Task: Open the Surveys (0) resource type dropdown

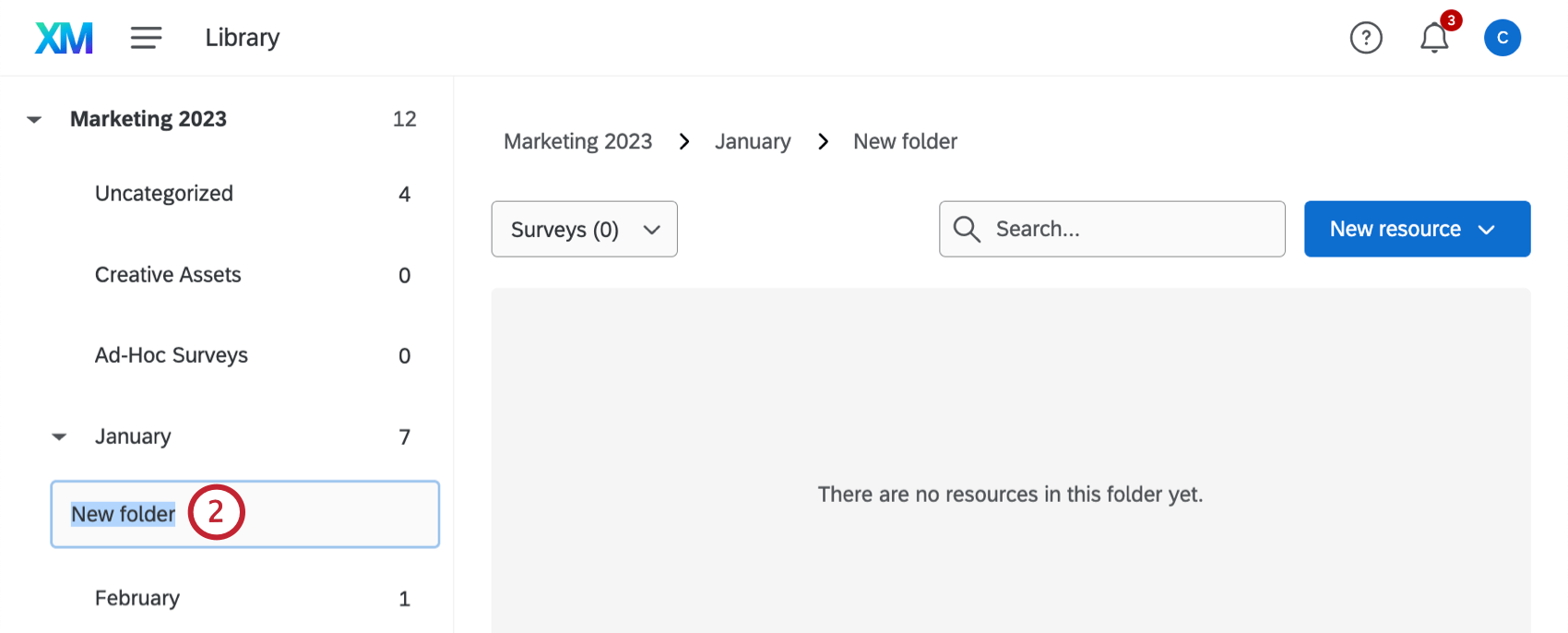Action: (584, 229)
